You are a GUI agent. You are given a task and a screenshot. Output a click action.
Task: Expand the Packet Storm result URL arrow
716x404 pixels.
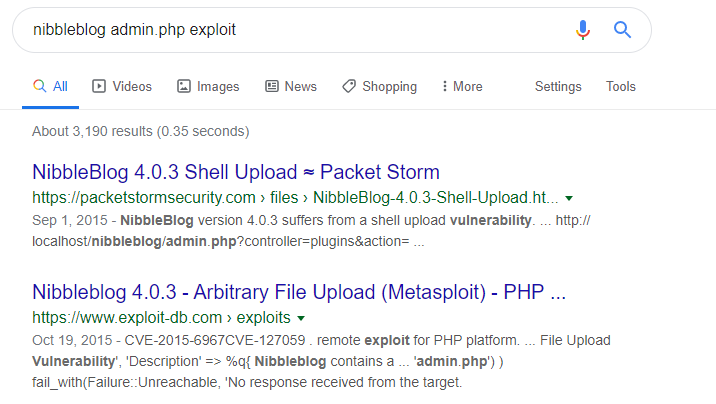pyautogui.click(x=569, y=198)
